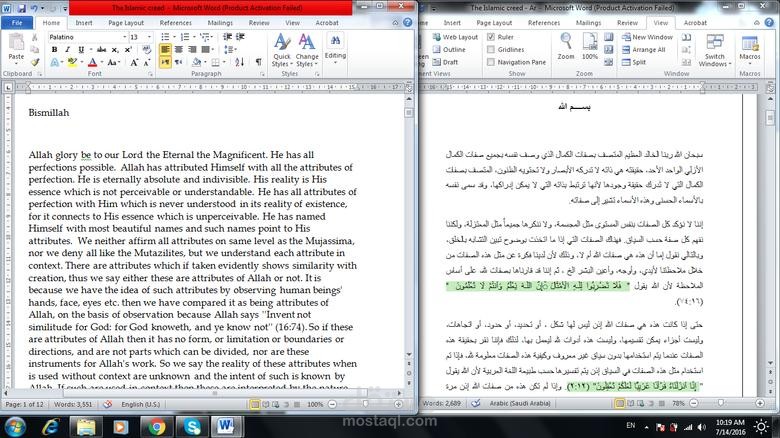Increase the paragraph indent
The width and height of the screenshot is (780, 438).
point(240,37)
